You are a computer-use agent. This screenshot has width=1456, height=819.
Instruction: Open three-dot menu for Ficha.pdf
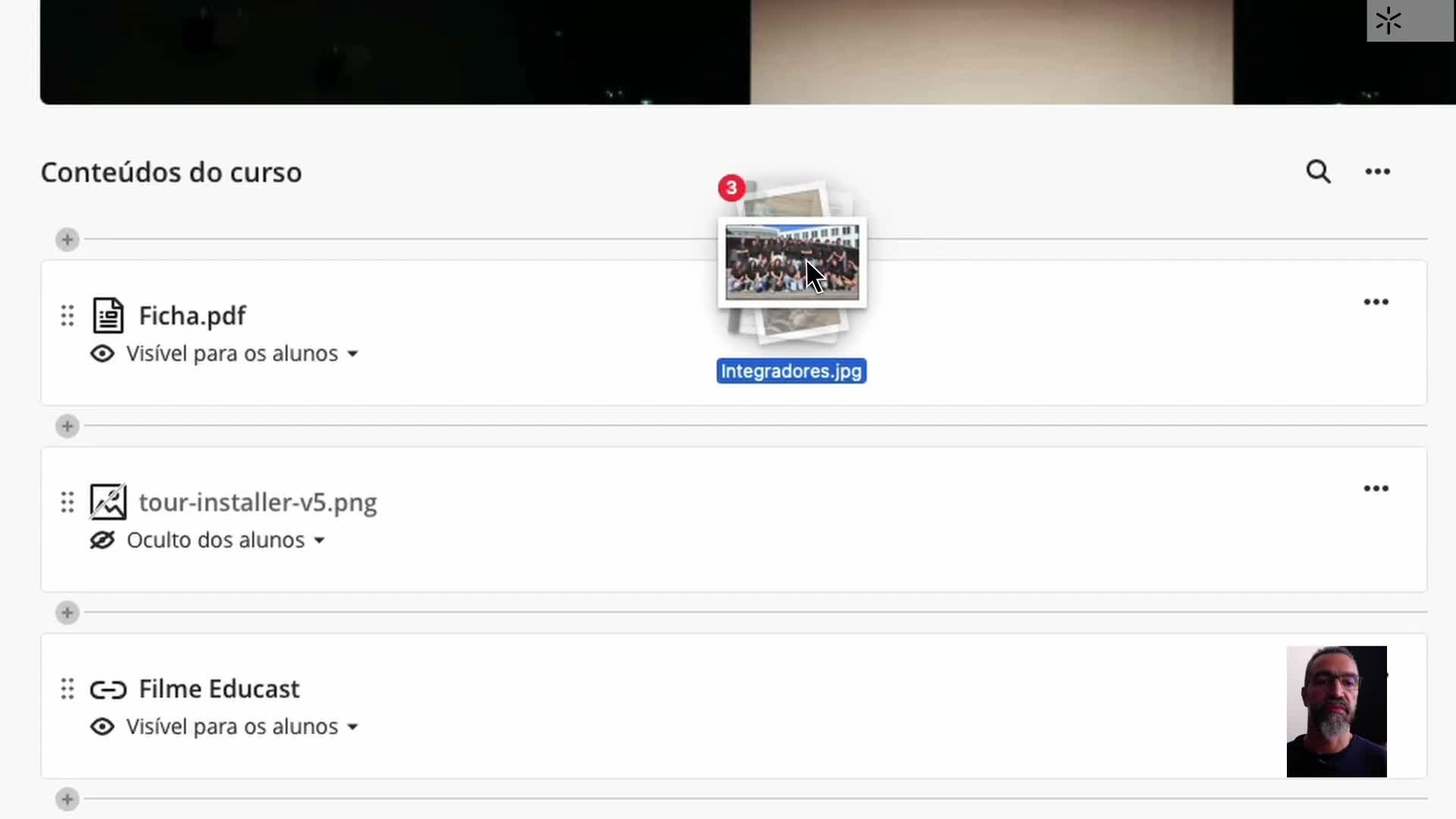coord(1376,302)
